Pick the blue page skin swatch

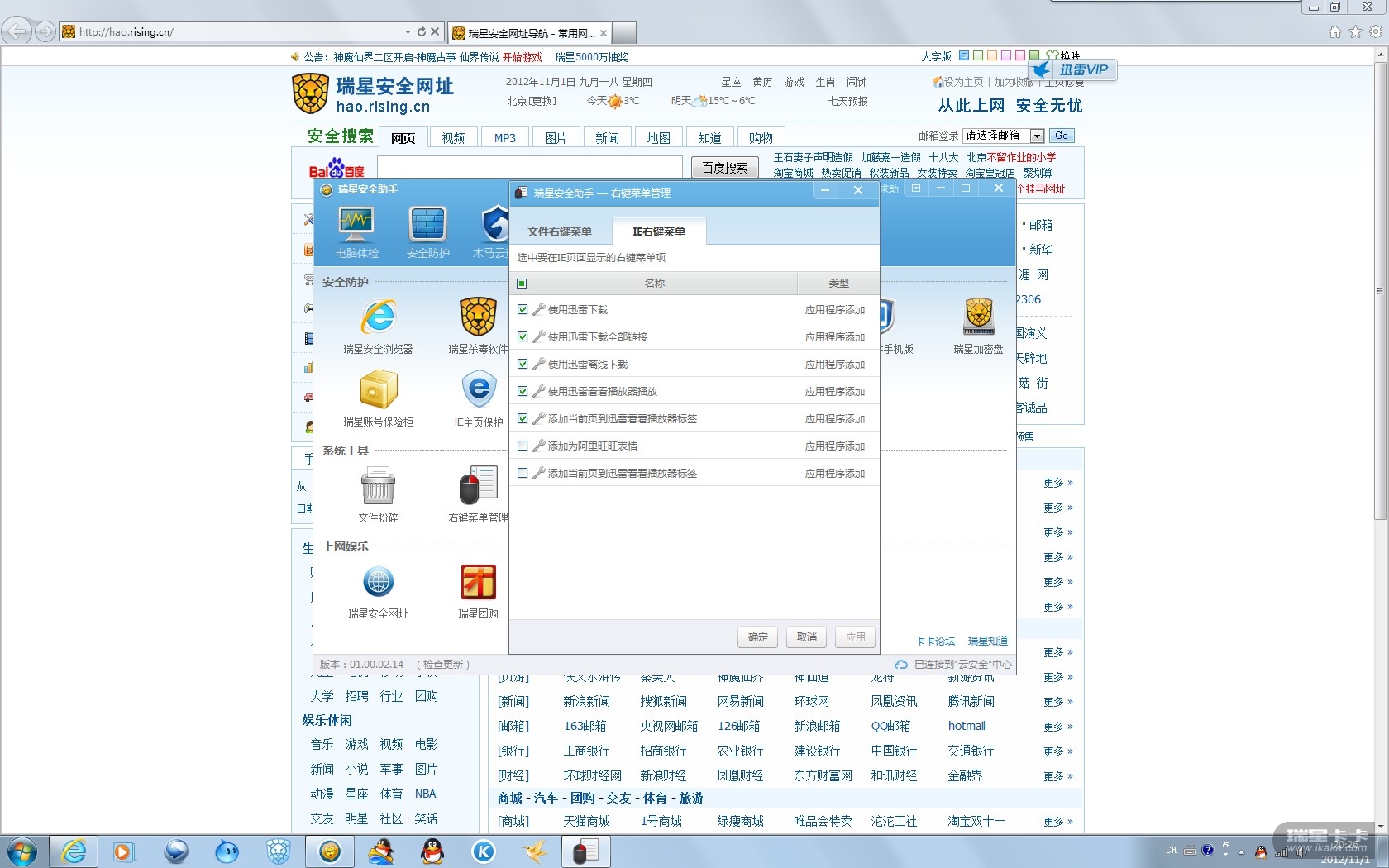coord(964,56)
